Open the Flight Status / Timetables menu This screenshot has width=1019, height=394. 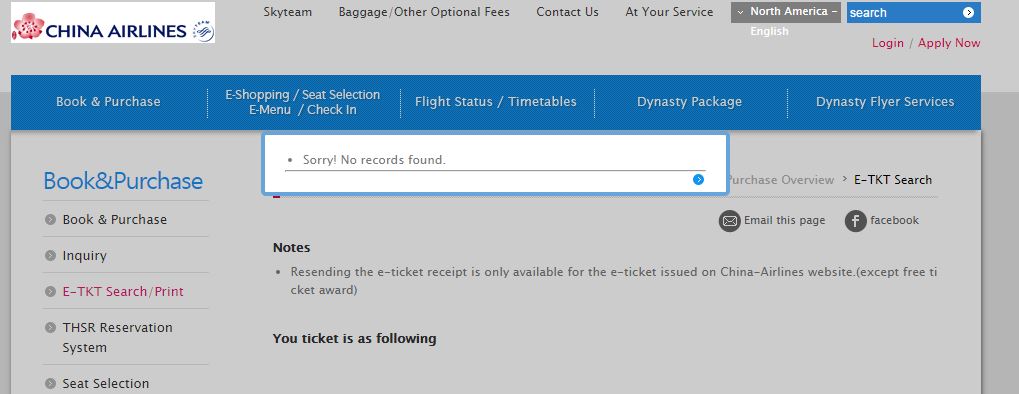pos(496,102)
